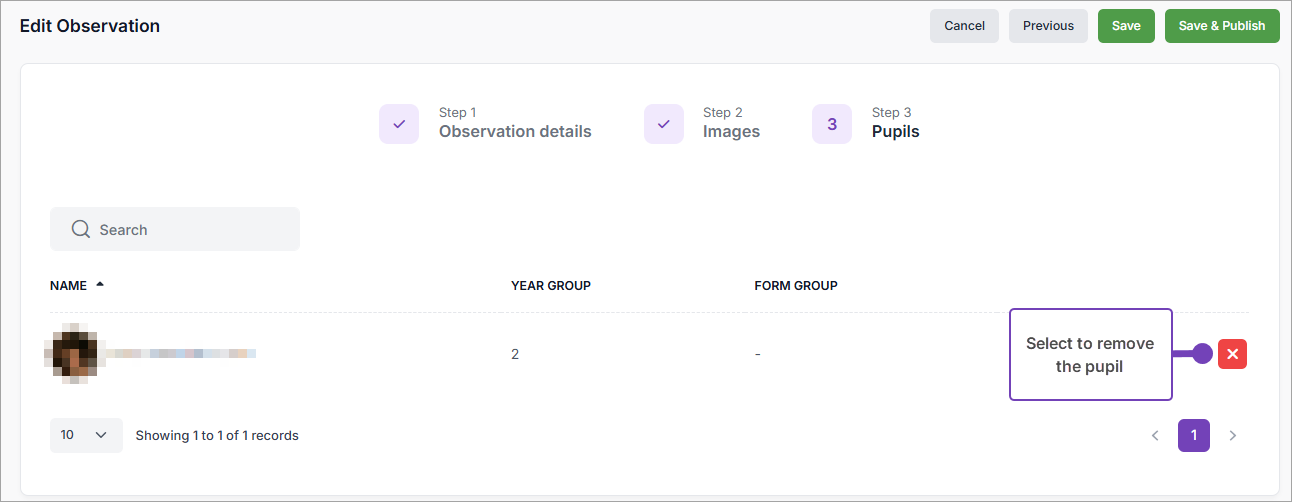
Task: Click the Step 1 checkmark icon
Action: coord(399,124)
